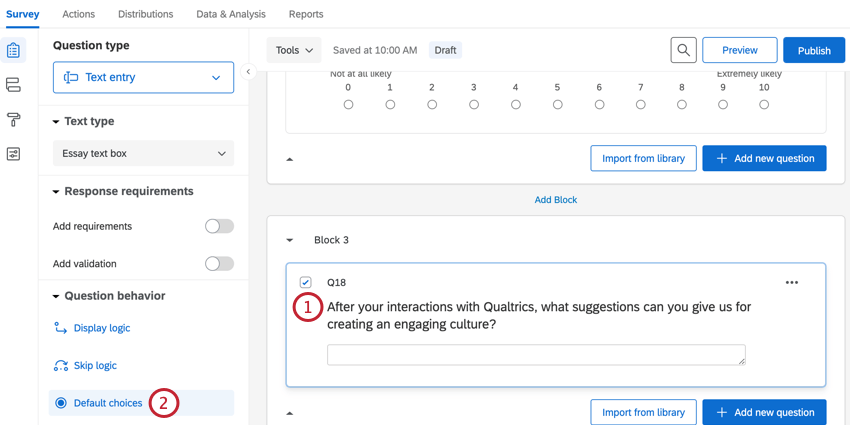Select rating 7 on the likelihood scale
The image size is (850, 425).
point(640,104)
